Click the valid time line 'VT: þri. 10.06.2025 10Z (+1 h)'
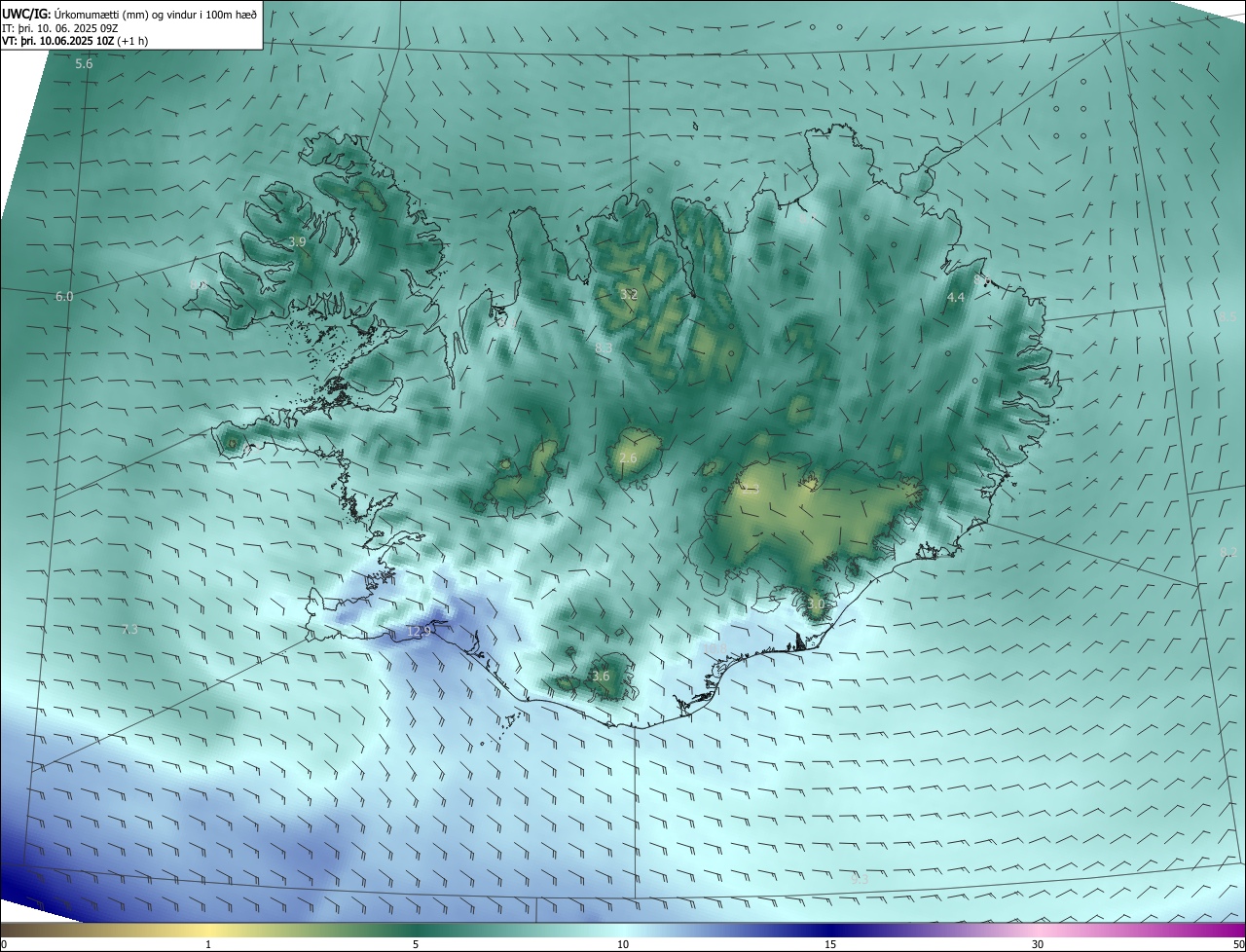Viewport: 1246px width, 952px height. [x=75, y=42]
